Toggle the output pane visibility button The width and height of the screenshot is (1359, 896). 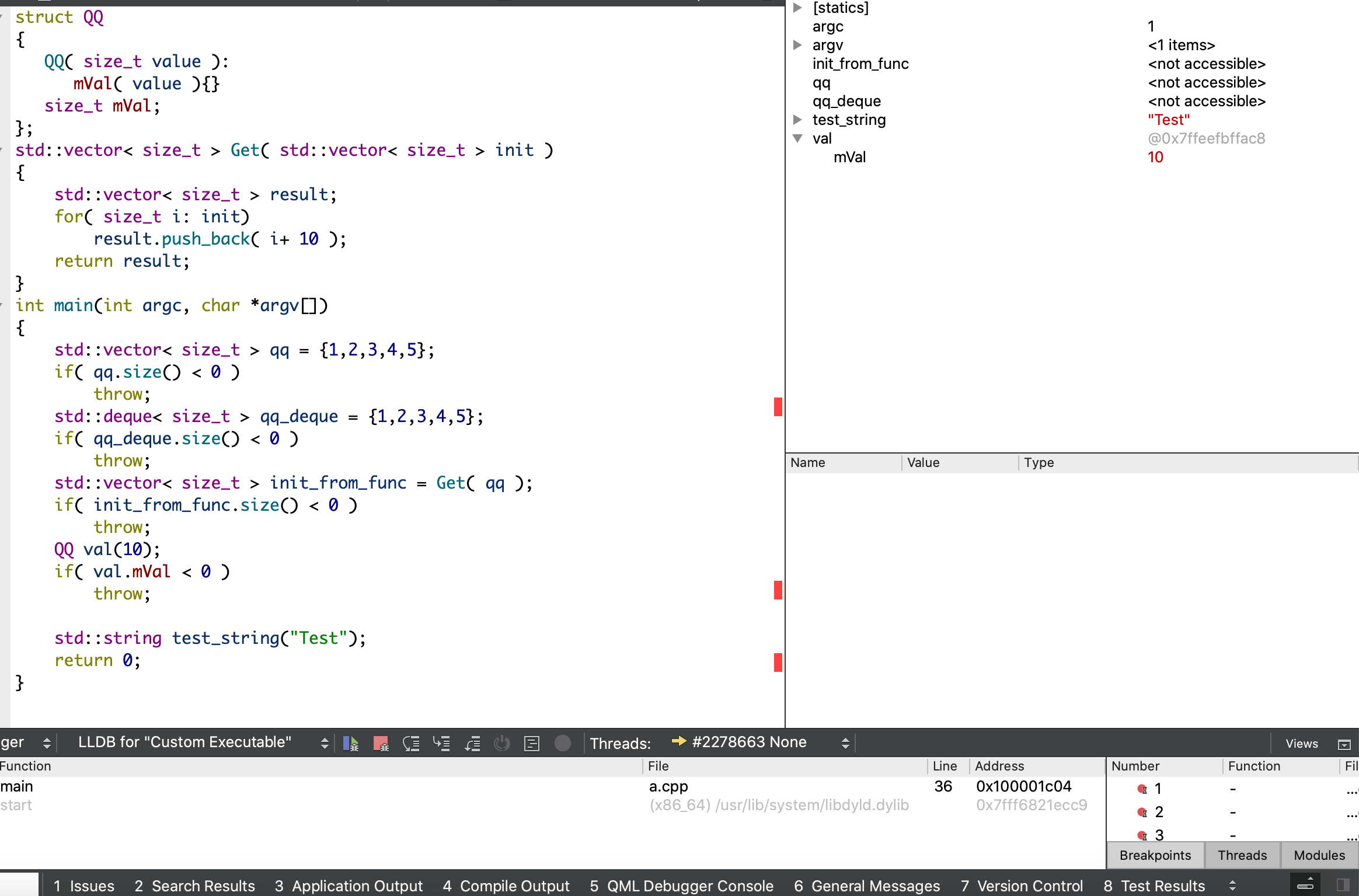(x=1305, y=885)
